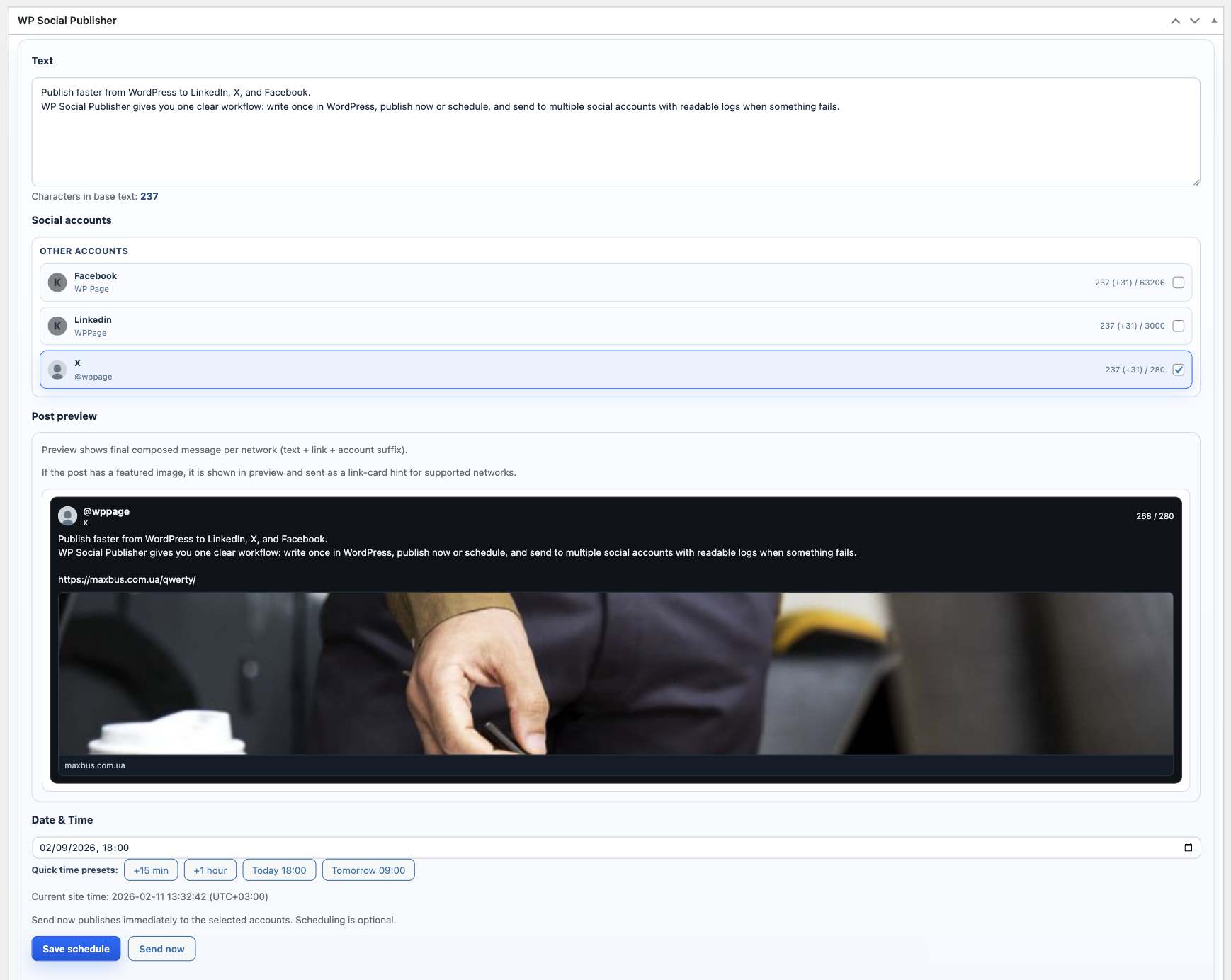The height and width of the screenshot is (980, 1231).
Task: Click the Linkedin account avatar icon
Action: pyautogui.click(x=57, y=326)
